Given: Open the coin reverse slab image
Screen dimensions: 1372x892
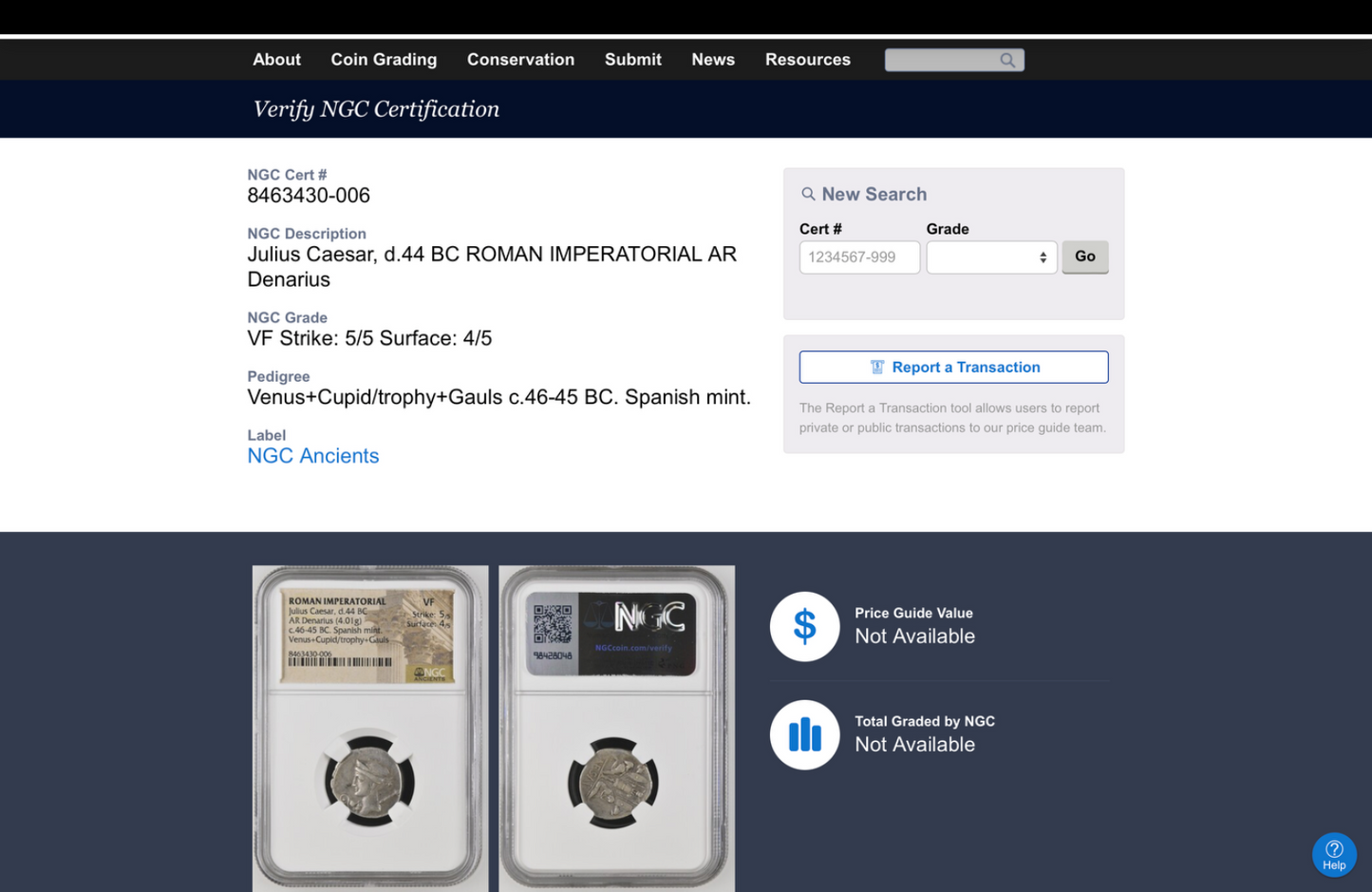Looking at the screenshot, I should point(616,729).
